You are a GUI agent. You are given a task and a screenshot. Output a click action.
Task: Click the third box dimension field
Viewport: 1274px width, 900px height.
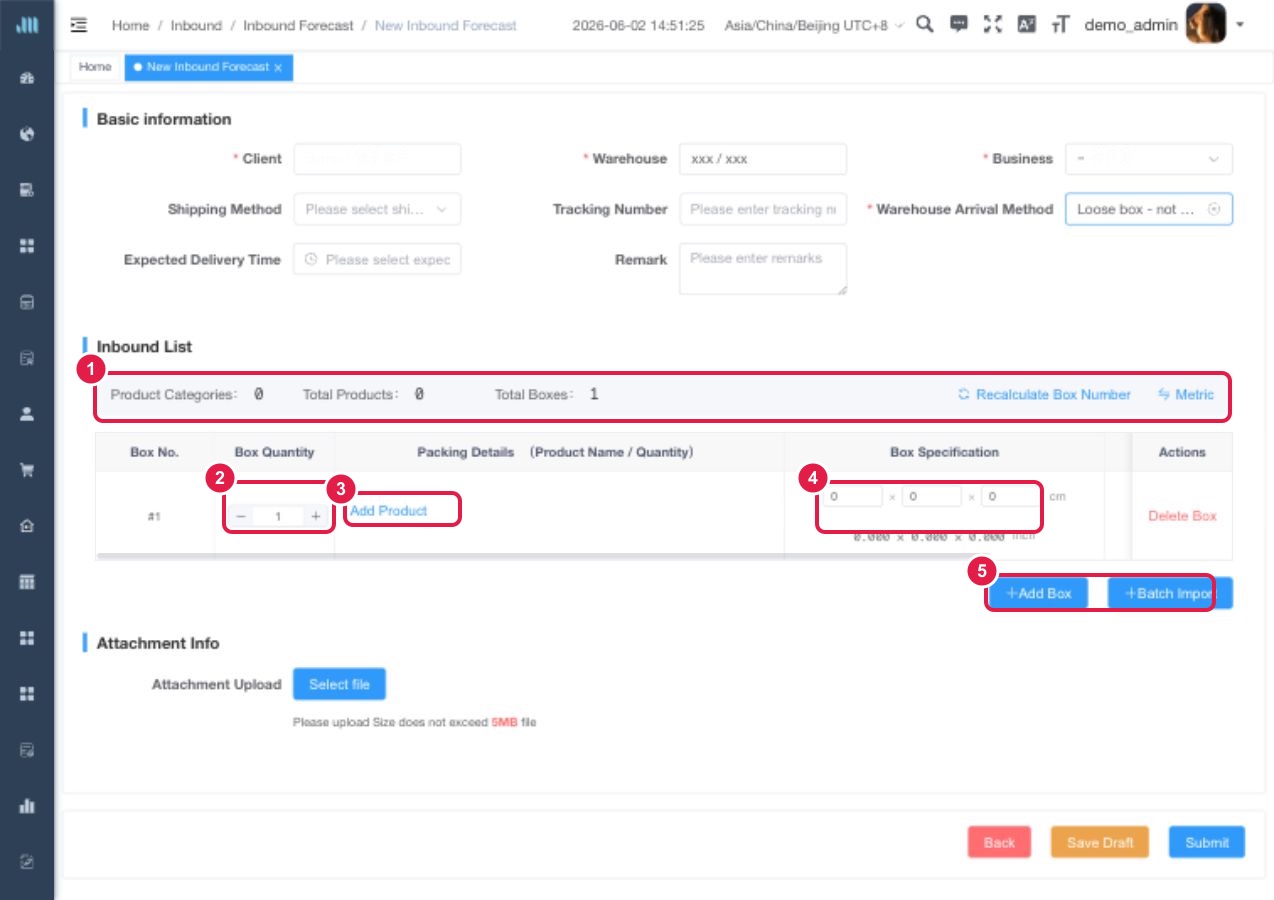point(1011,496)
